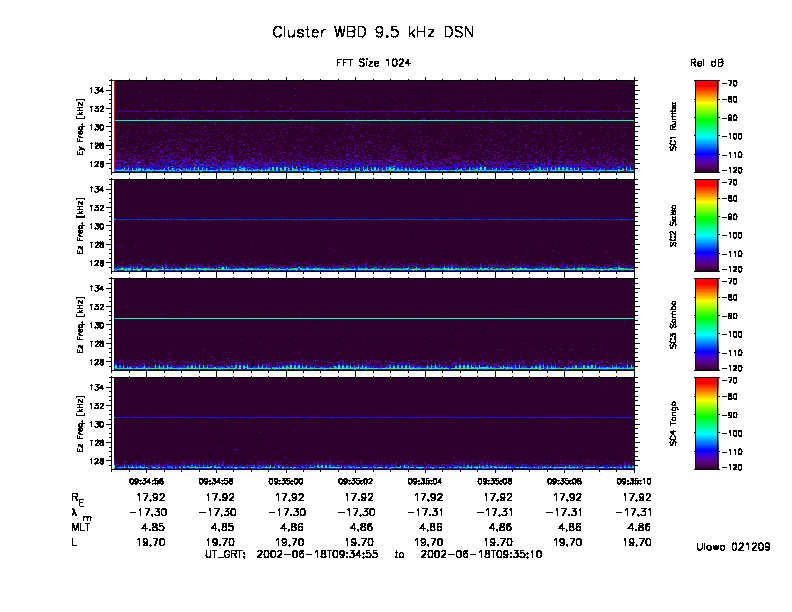
Task: Select the SC1 Rumba color bar
Action: click(706, 126)
